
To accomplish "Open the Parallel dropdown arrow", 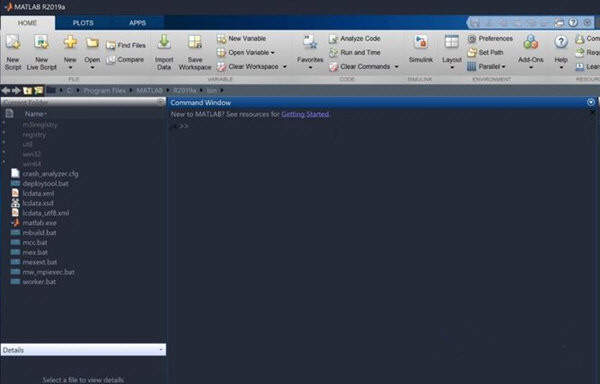I will (x=504, y=67).
